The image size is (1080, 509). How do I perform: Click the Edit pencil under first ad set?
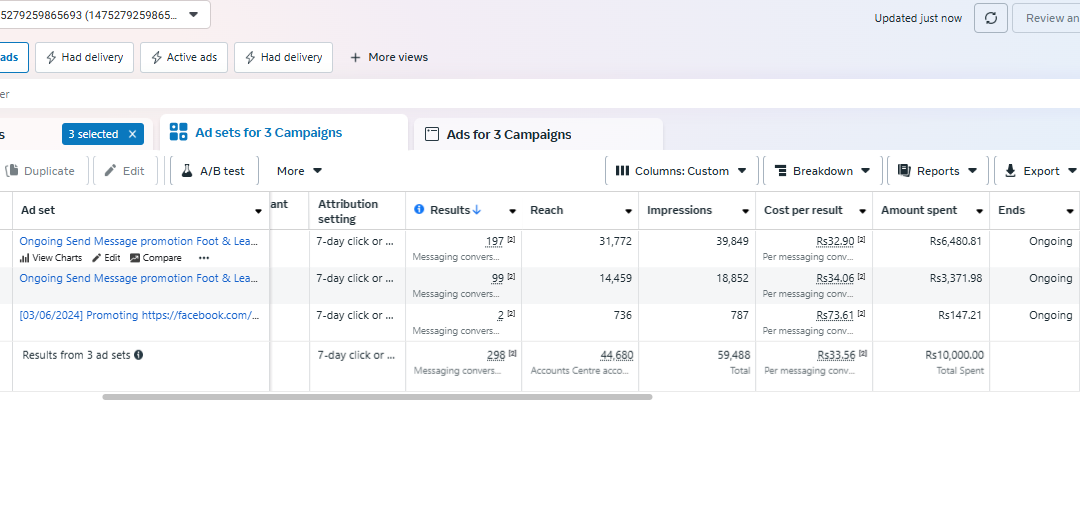[x=106, y=258]
